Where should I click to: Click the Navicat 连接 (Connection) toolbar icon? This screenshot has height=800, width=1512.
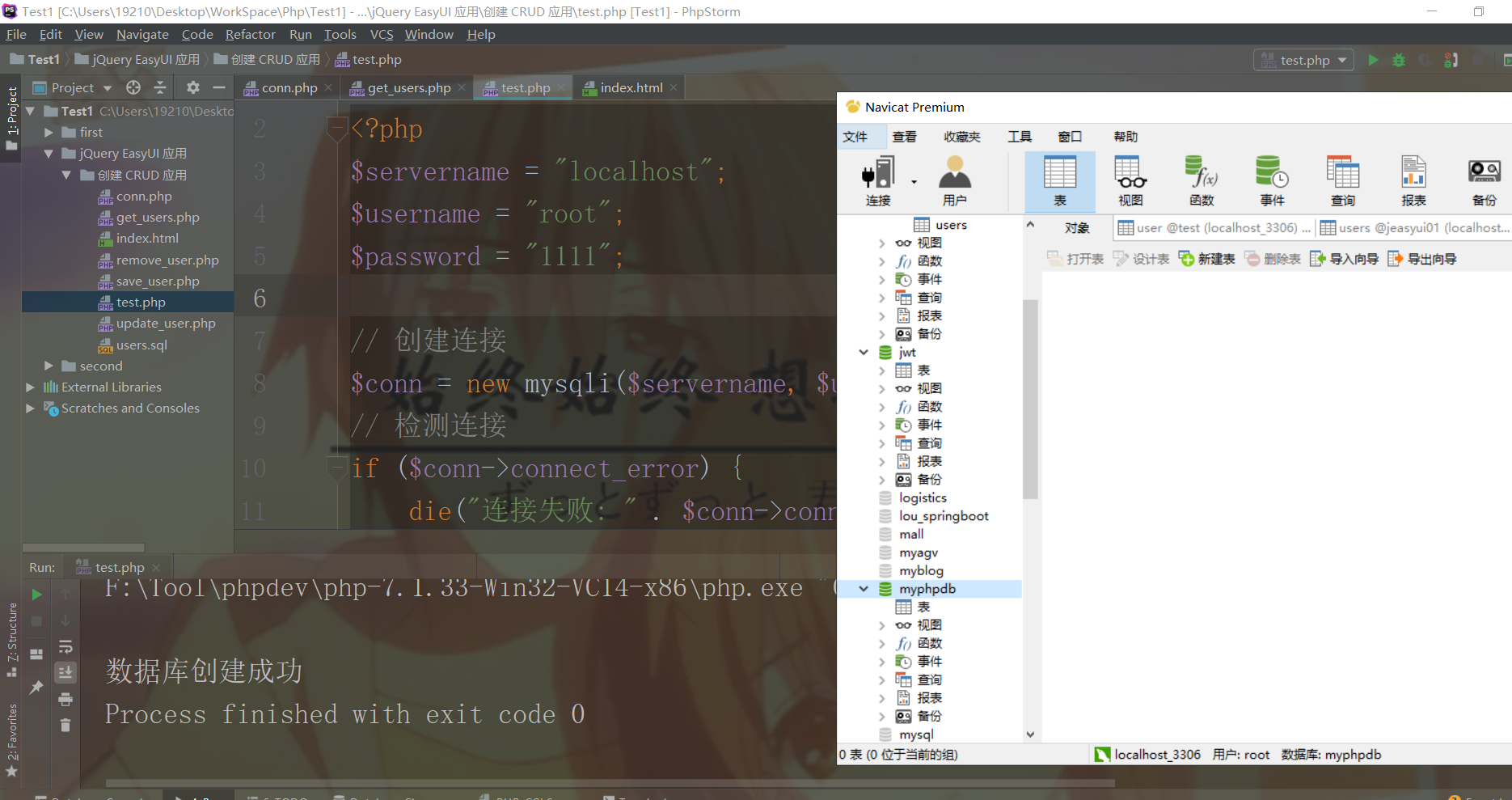[878, 181]
